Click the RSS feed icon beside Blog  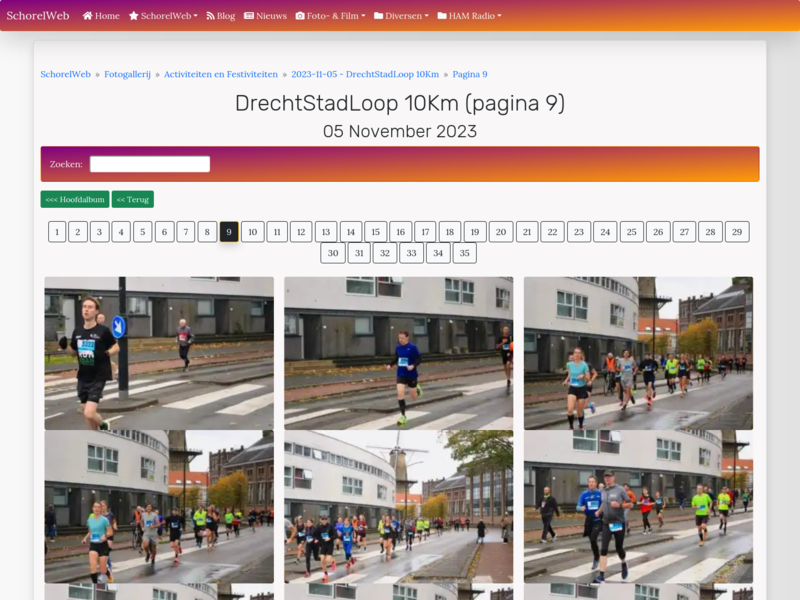coord(210,16)
